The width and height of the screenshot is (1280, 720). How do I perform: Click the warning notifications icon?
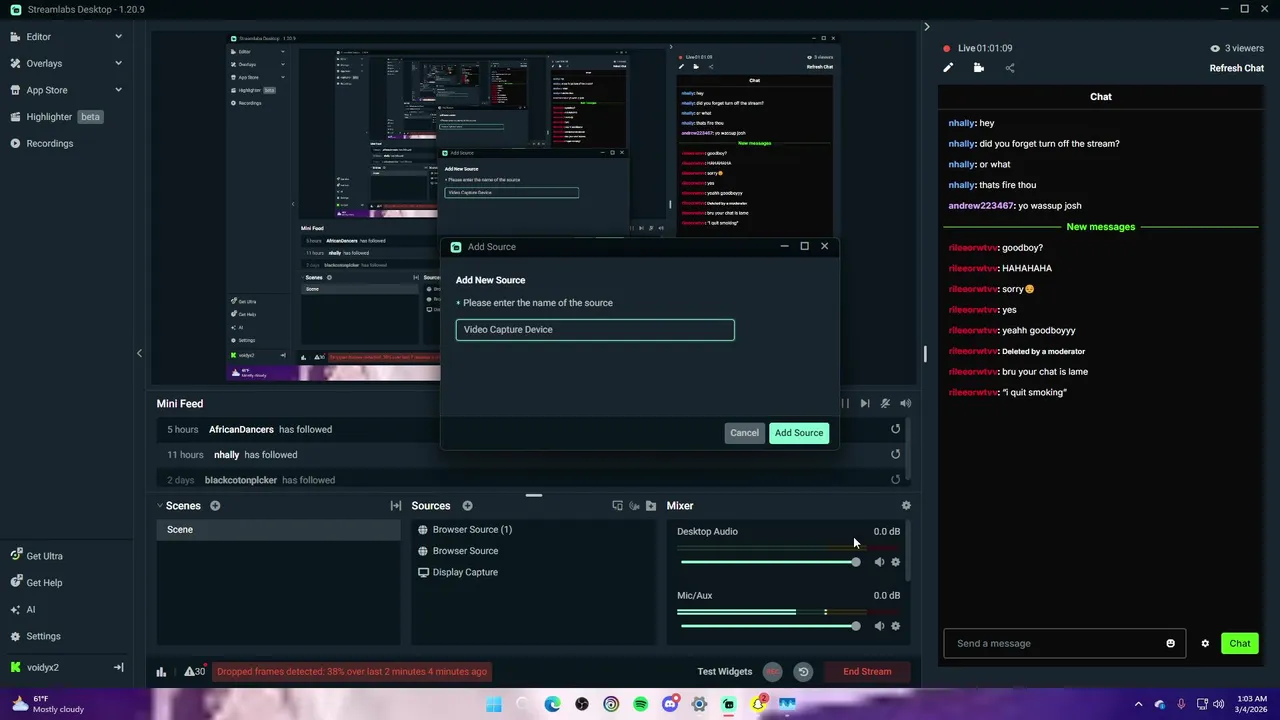[x=195, y=671]
